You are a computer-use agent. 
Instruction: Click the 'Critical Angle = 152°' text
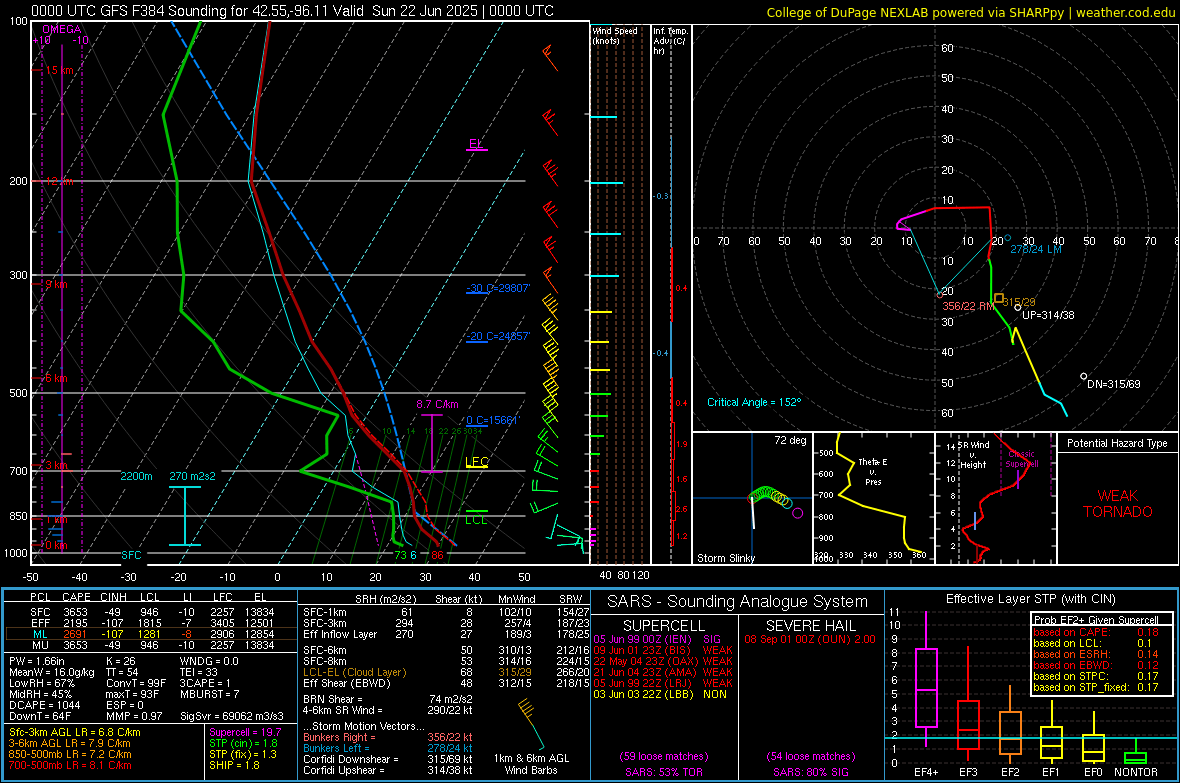(x=754, y=402)
